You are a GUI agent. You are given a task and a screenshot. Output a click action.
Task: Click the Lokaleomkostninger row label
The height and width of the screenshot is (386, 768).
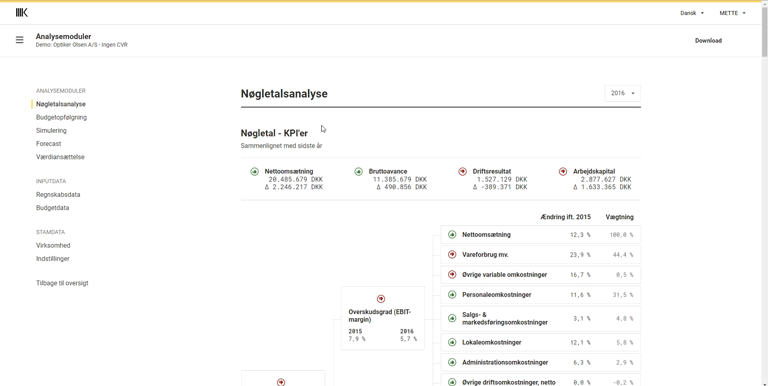pos(491,342)
